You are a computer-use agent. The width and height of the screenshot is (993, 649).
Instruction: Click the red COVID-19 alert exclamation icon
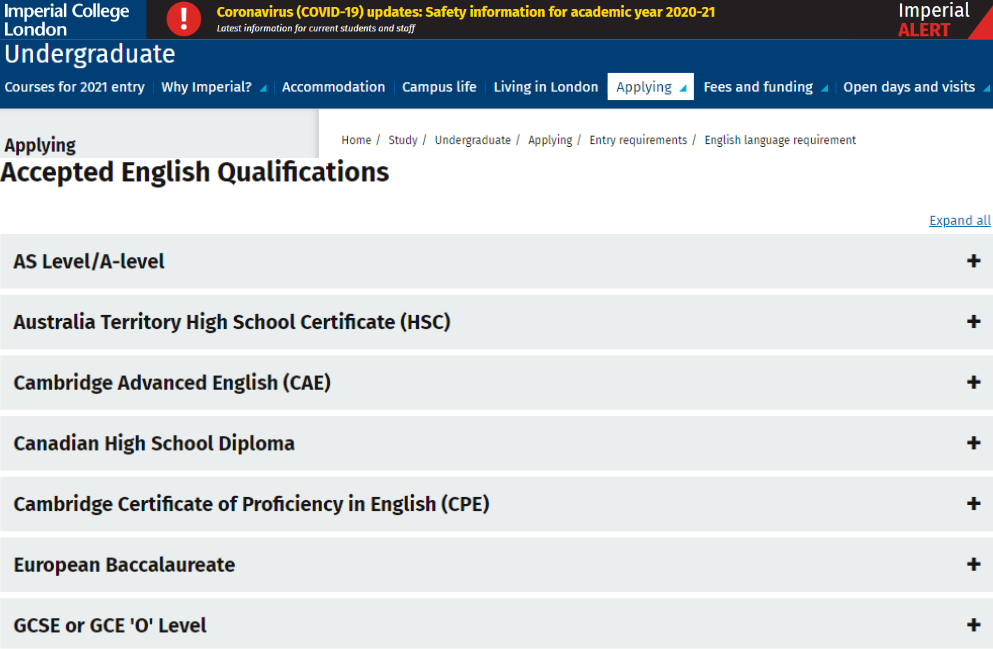tap(183, 19)
